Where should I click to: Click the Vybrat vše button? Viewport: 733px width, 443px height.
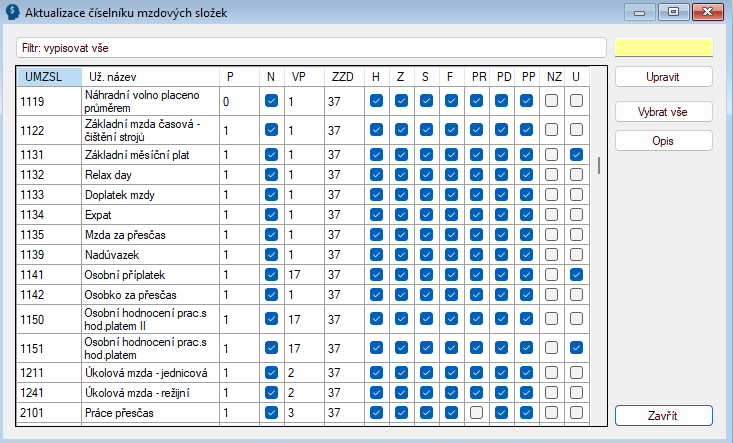pyautogui.click(x=663, y=112)
